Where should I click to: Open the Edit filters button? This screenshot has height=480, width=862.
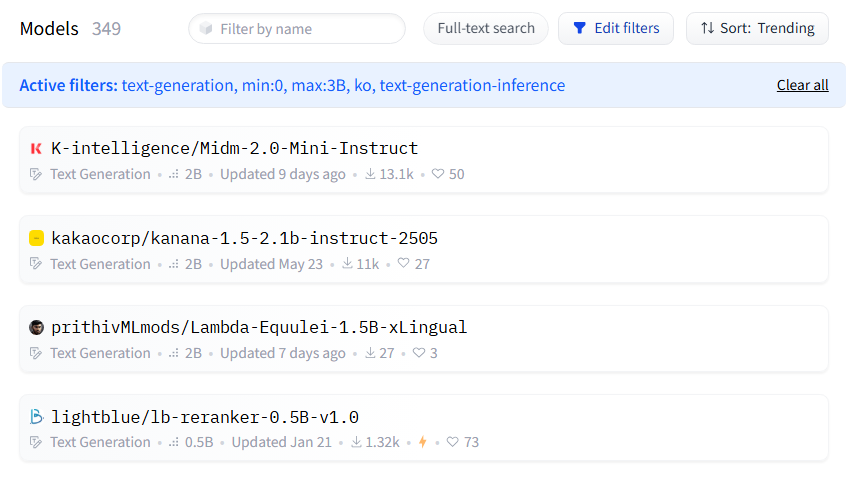coord(616,29)
